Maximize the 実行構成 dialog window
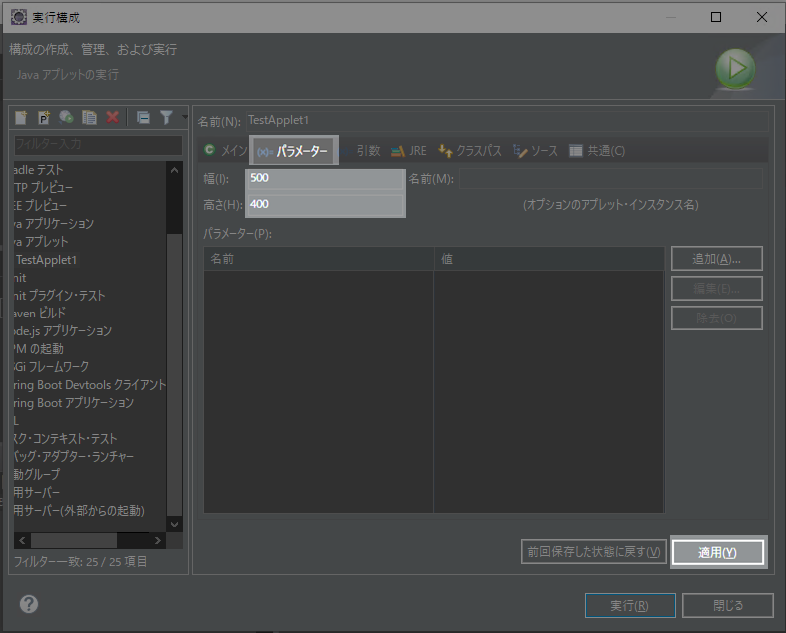This screenshot has height=633, width=786. (716, 17)
